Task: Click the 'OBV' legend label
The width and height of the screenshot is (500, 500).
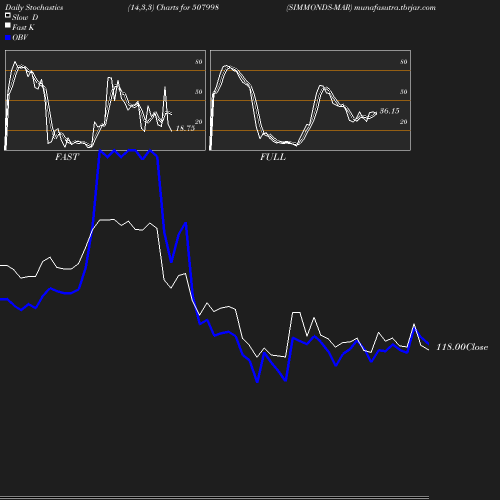Action: [20, 37]
